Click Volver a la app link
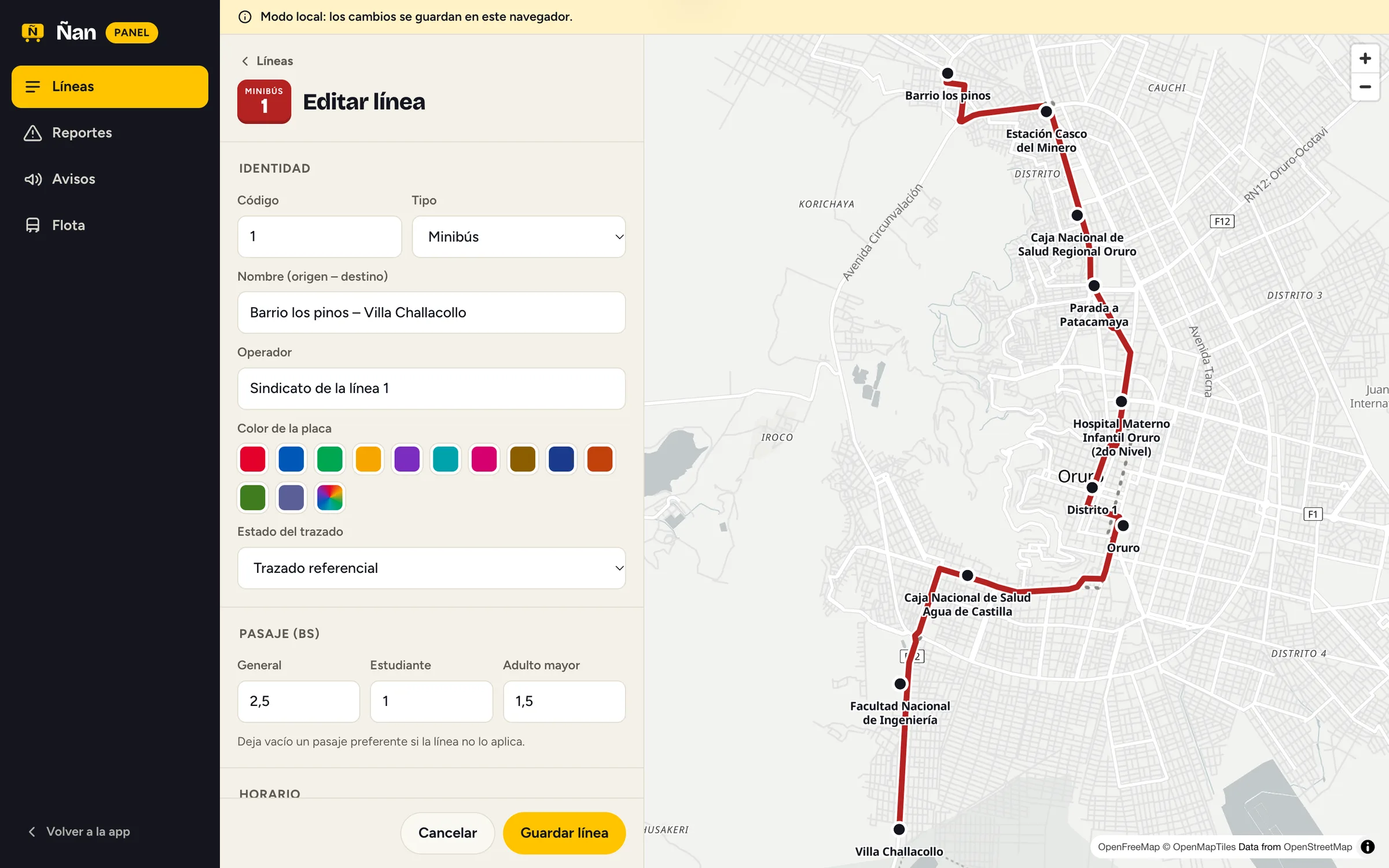The width and height of the screenshot is (1389, 868). [79, 832]
